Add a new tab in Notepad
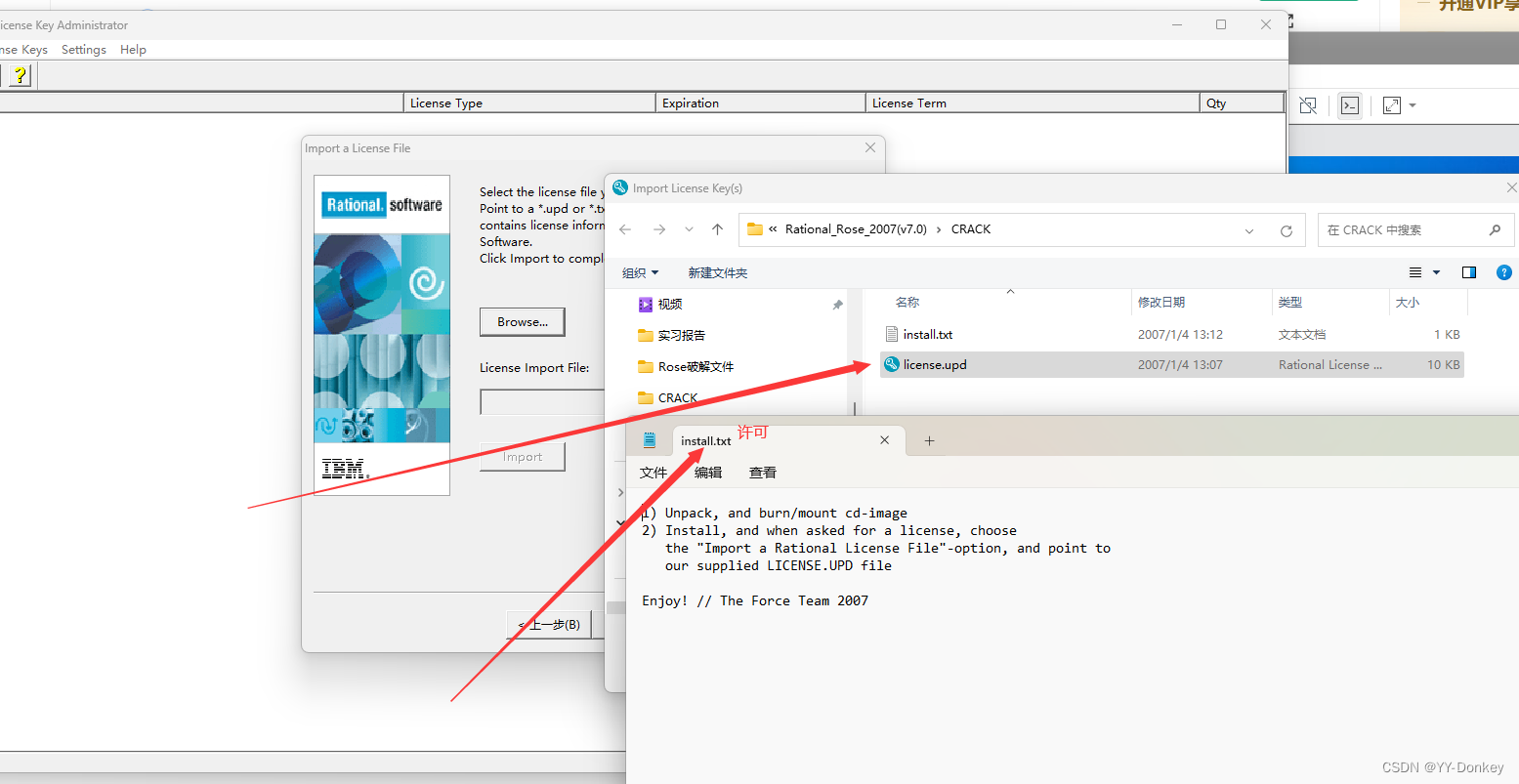Screen dimensions: 1519x784 tap(929, 441)
